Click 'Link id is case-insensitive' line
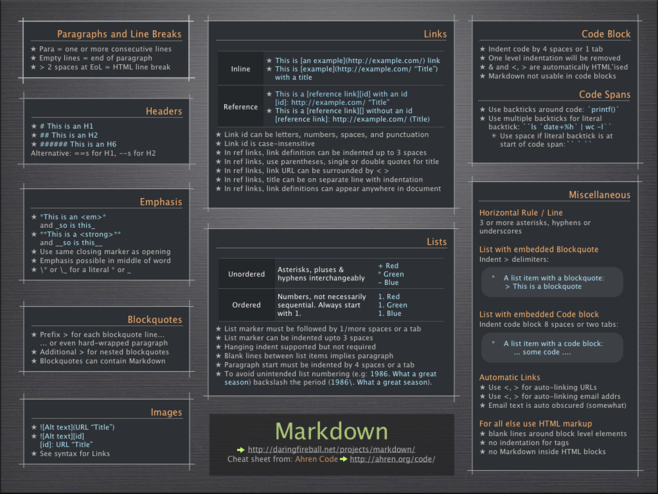 pos(269,144)
